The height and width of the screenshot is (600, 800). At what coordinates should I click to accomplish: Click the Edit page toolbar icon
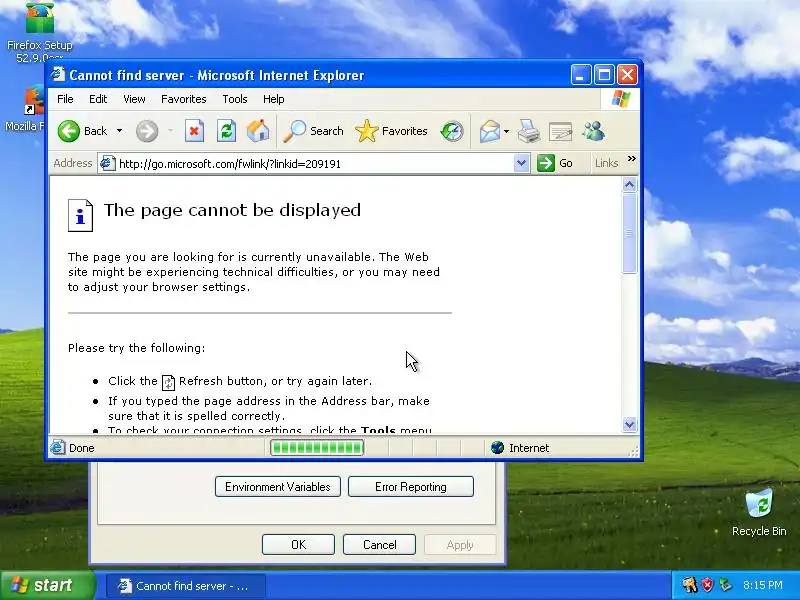tap(560, 132)
